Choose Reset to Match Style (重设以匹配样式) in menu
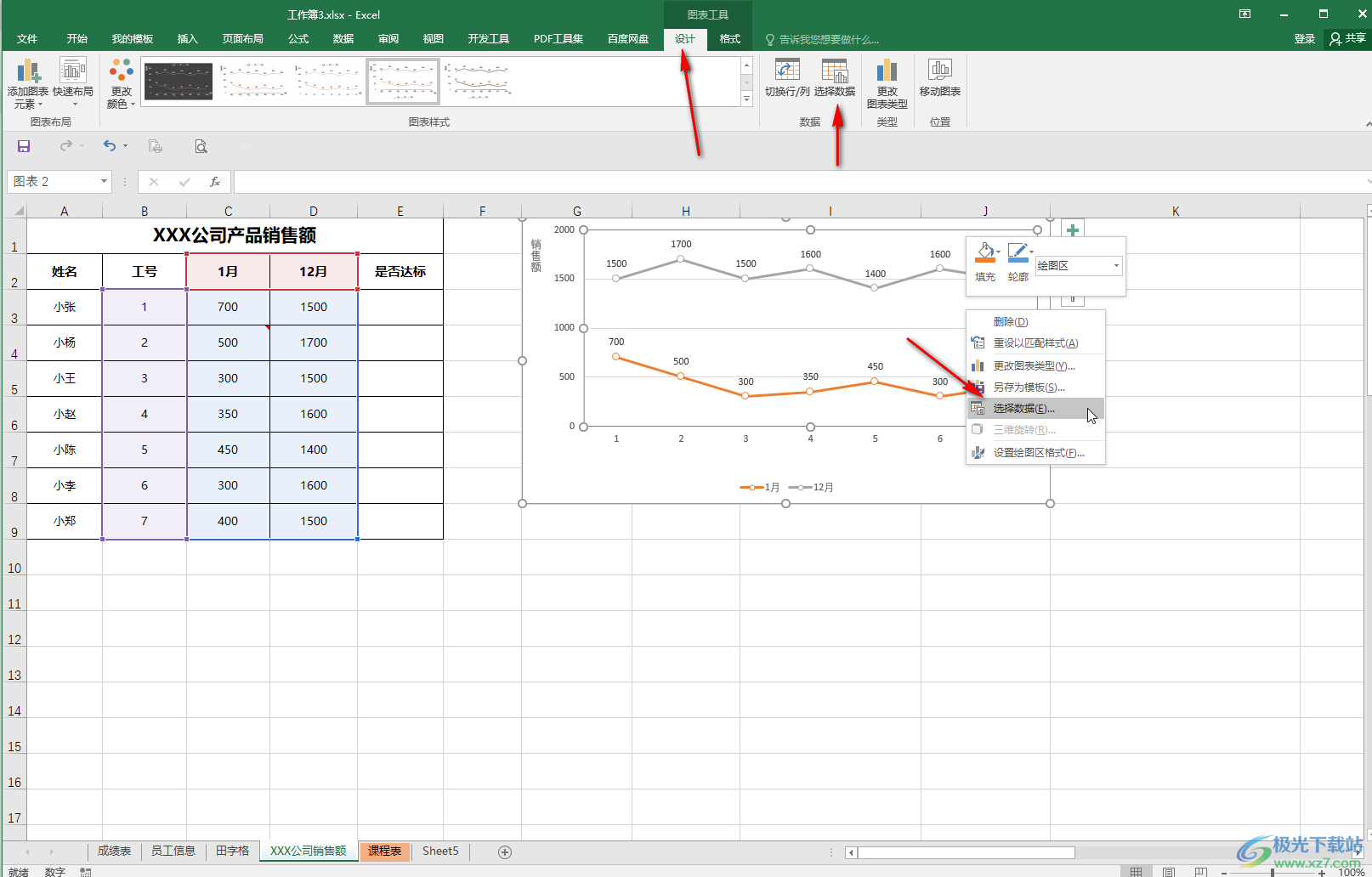Viewport: 1372px width, 877px height. point(1035,343)
